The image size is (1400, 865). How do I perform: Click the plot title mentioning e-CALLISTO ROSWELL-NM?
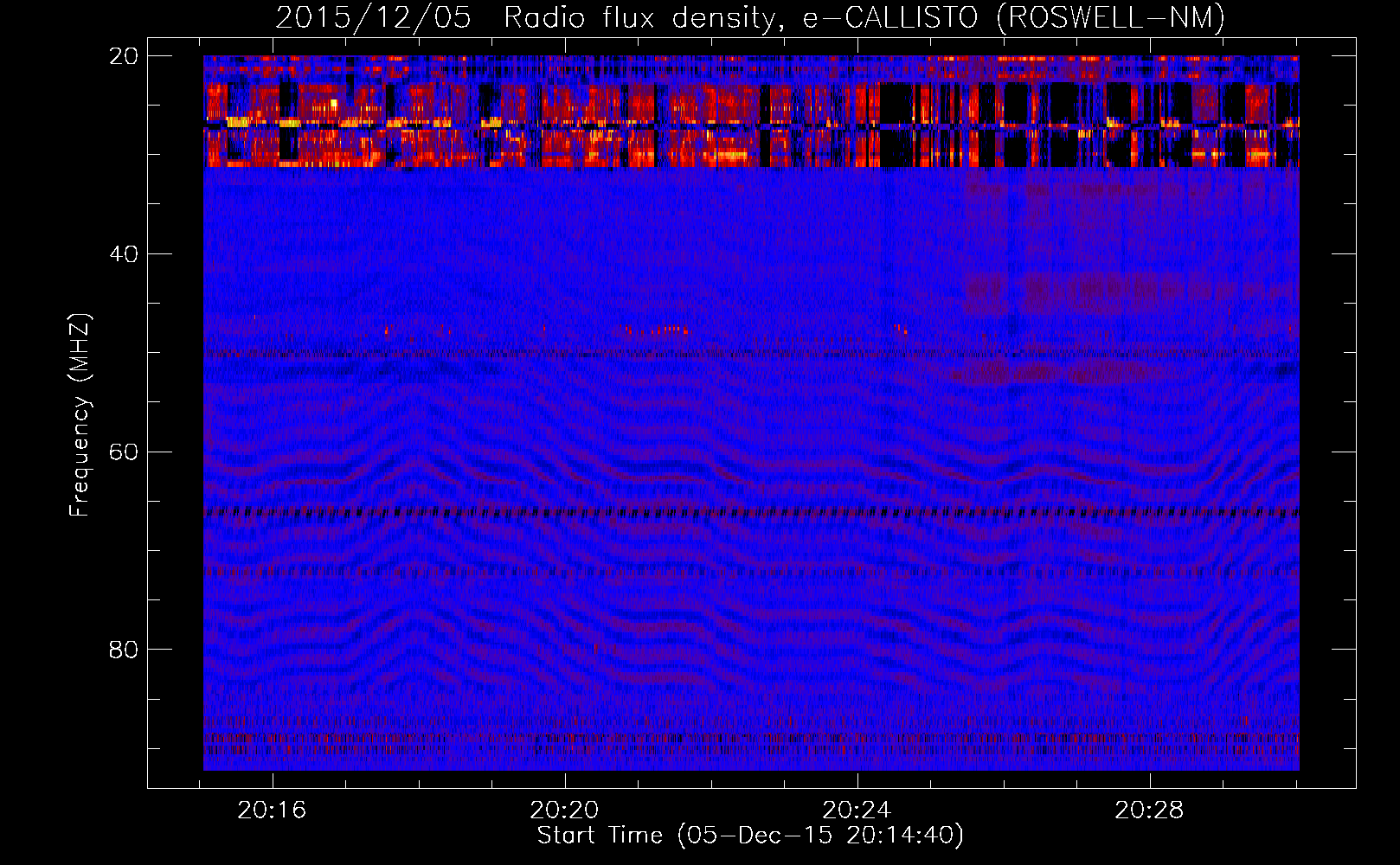(x=749, y=17)
